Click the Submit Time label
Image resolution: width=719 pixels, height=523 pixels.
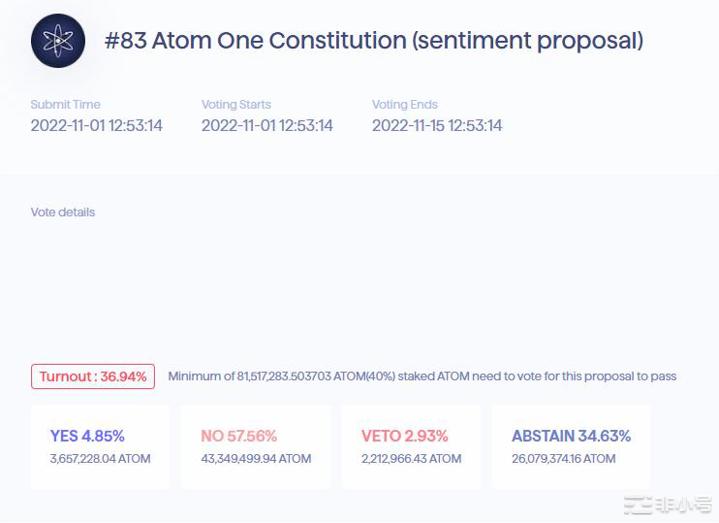tap(65, 104)
